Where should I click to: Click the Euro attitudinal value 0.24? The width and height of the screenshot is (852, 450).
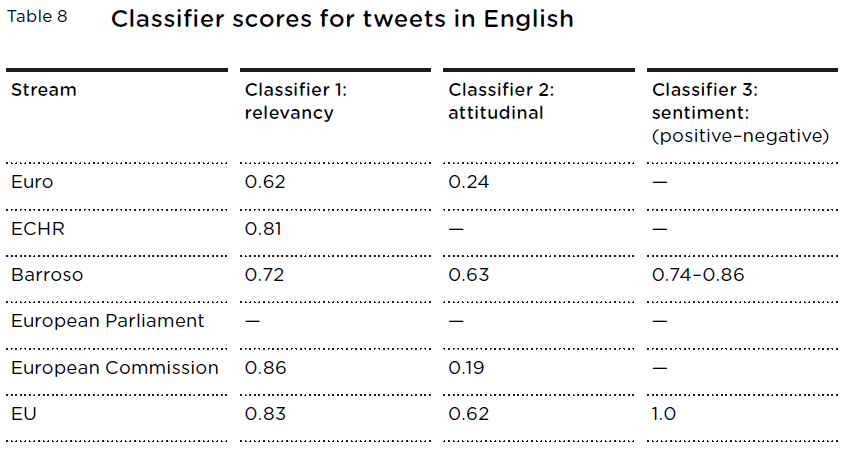[469, 182]
